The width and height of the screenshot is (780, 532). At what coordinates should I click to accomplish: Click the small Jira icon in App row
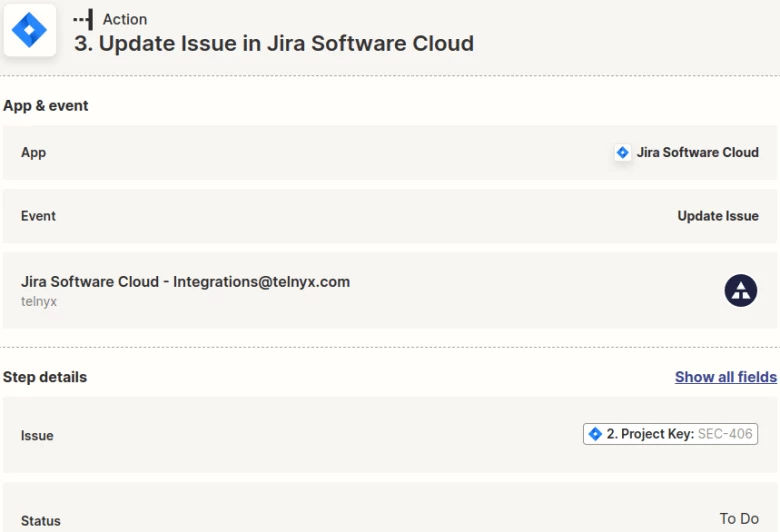622,153
